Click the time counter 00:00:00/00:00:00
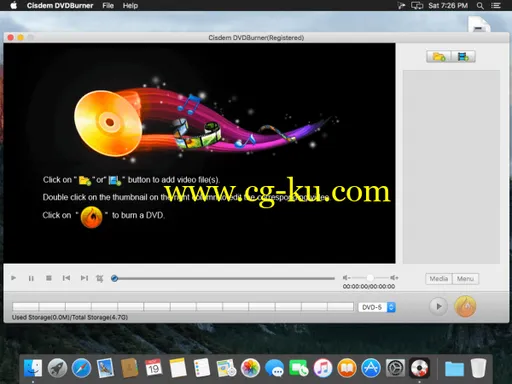512x384 pixels. pos(369,287)
